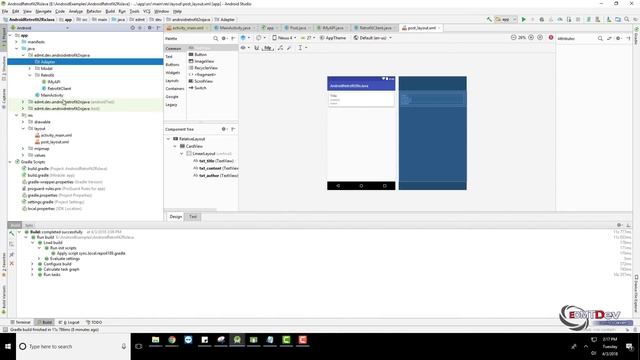Click the Windows Start button
The width and height of the screenshot is (640, 360).
[x=8, y=347]
